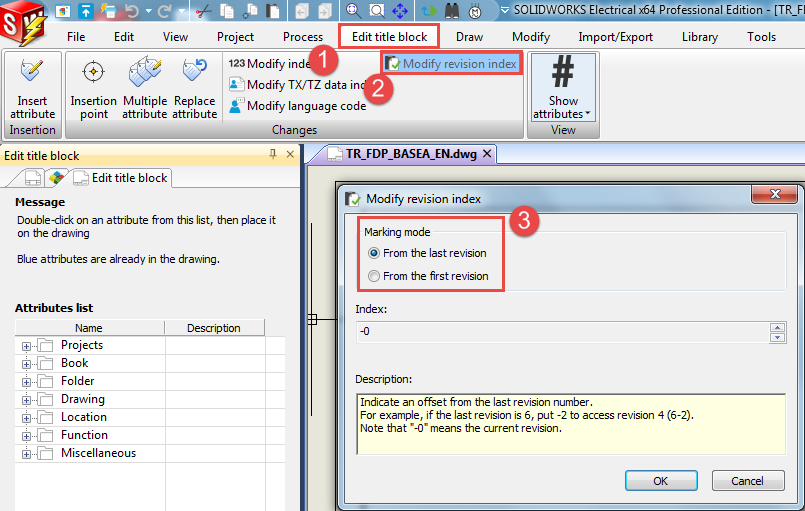Expand the Function attribute folder
This screenshot has height=511, width=805.
coord(26,436)
